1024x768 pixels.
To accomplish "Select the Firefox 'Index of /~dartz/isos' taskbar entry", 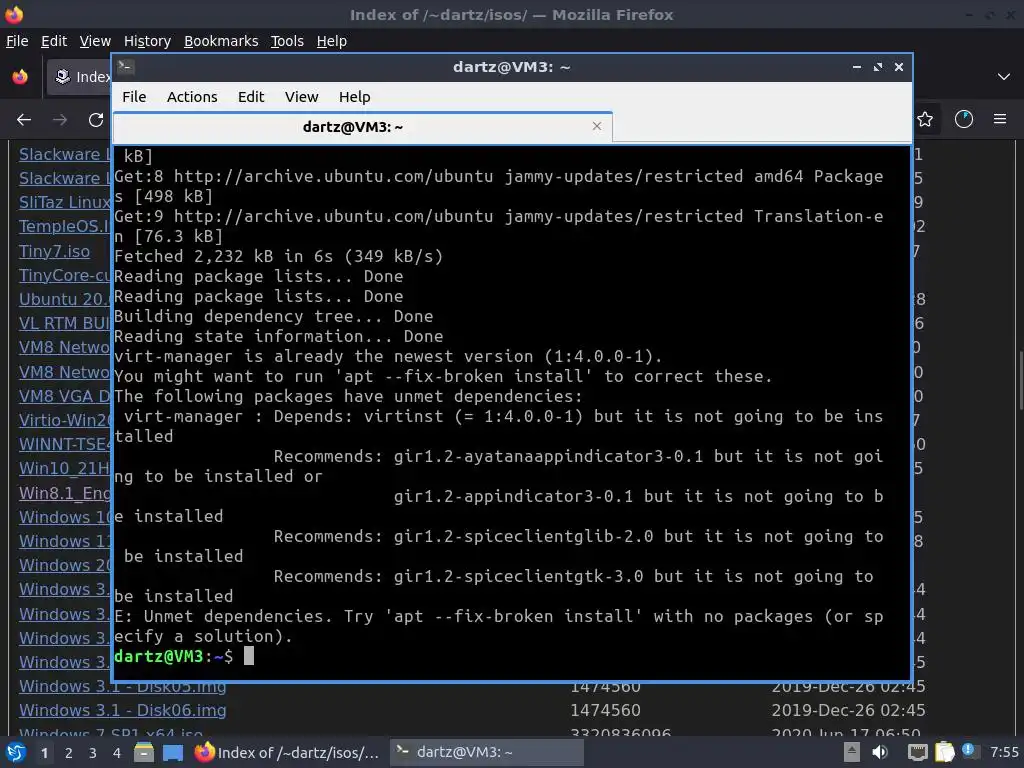I will [287, 752].
